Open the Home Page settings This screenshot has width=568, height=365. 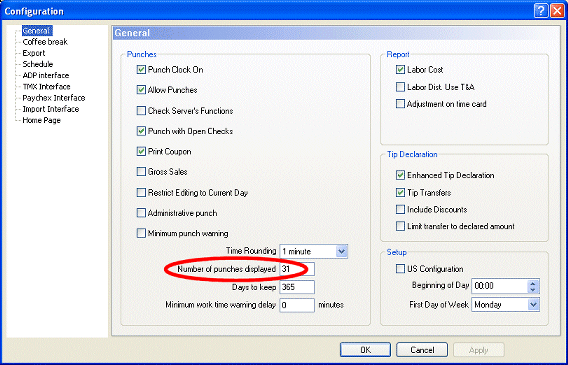41,120
